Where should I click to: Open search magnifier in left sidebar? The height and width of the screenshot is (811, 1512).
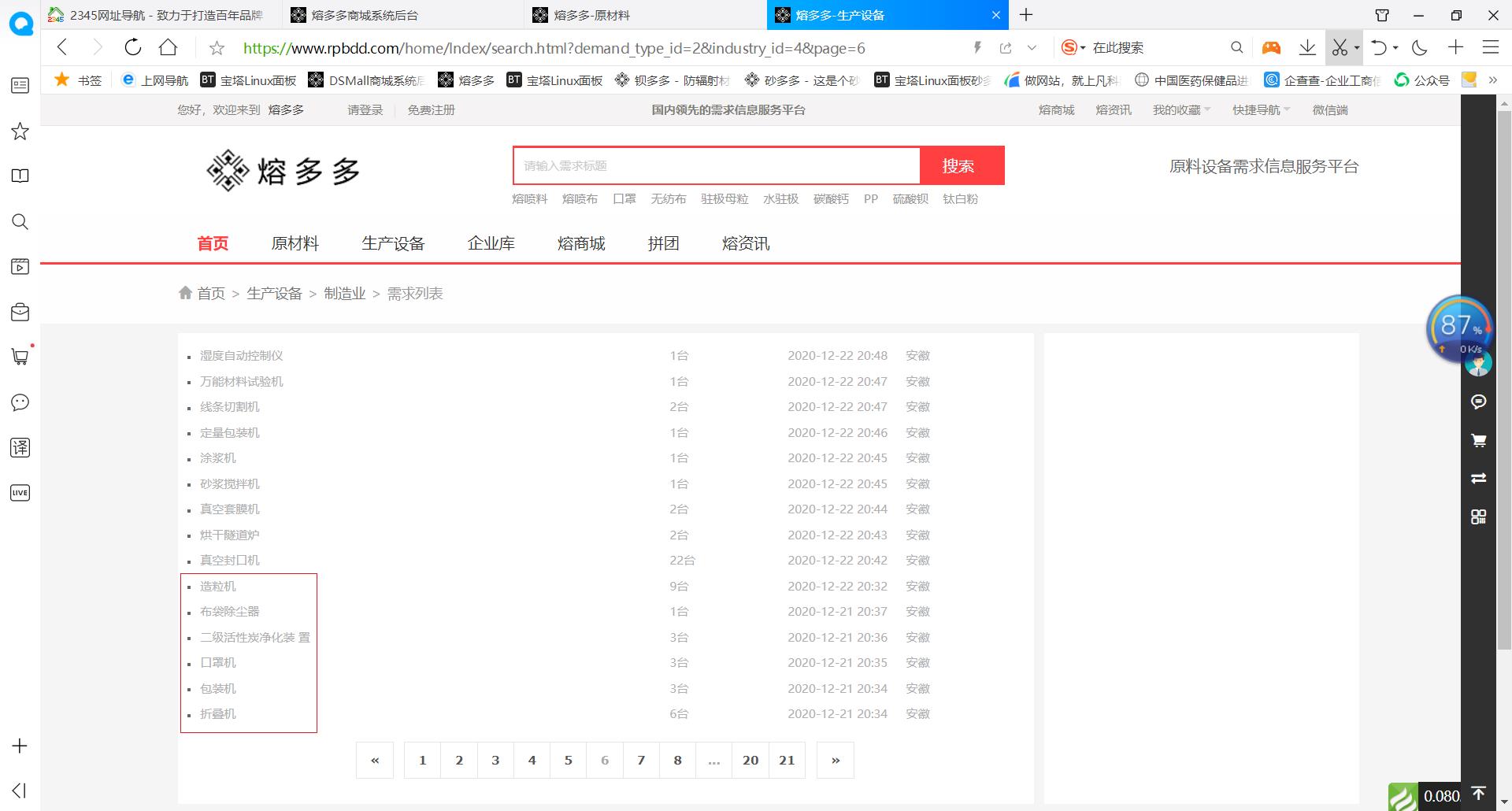(x=20, y=221)
